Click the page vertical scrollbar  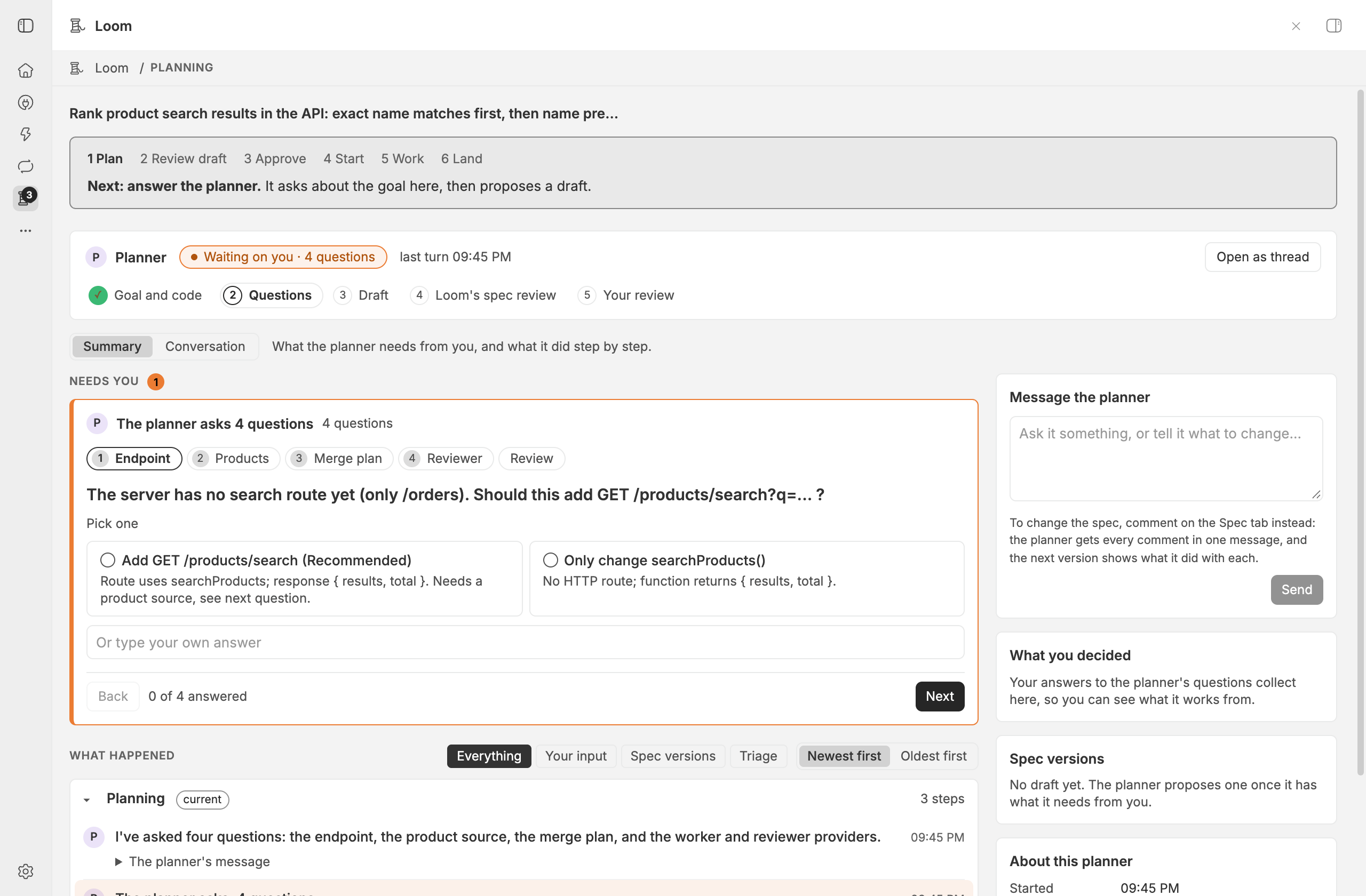pos(1360,433)
